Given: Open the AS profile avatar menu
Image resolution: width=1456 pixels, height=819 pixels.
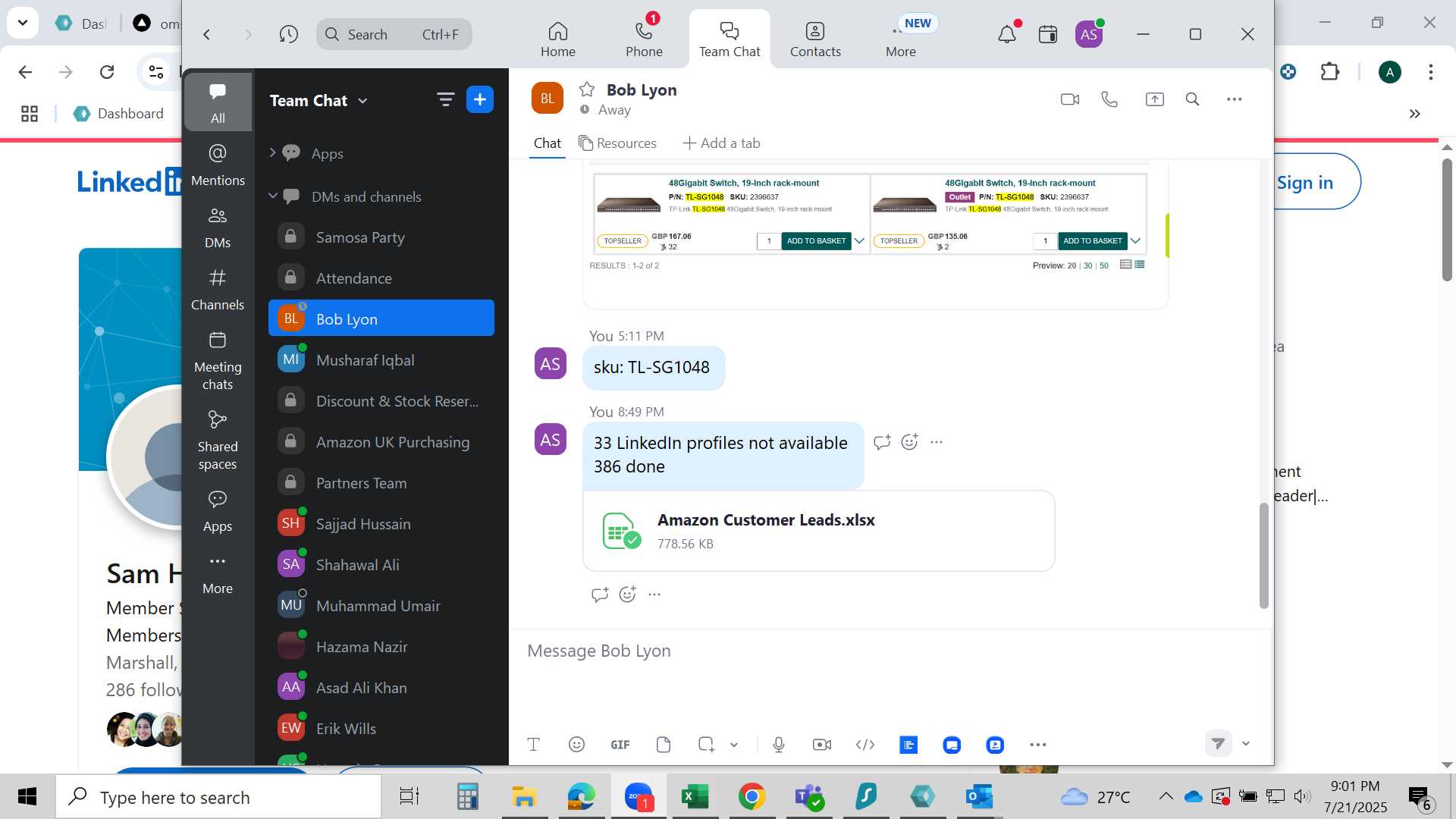Looking at the screenshot, I should click(x=1089, y=34).
